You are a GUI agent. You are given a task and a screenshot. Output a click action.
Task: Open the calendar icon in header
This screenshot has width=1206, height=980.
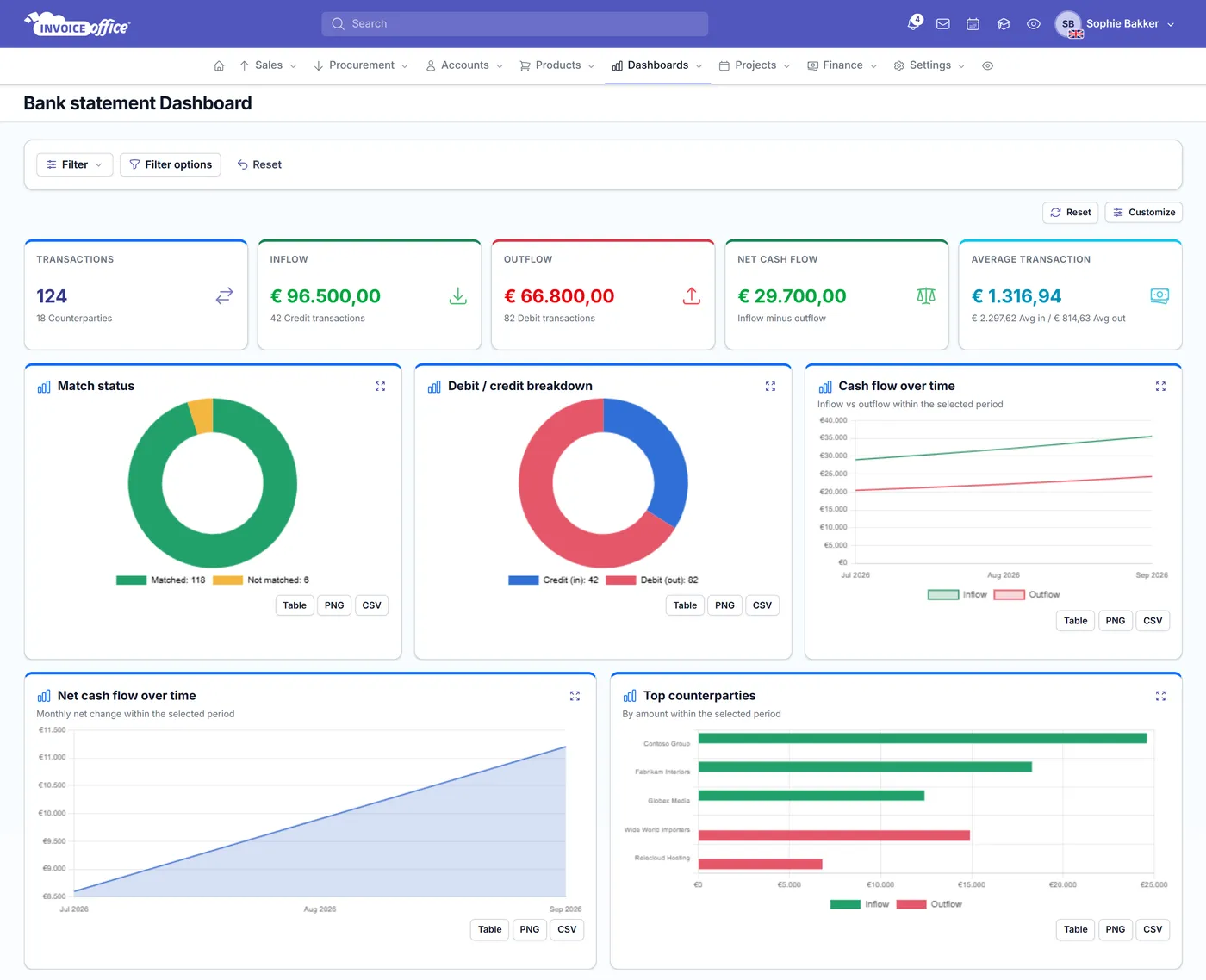973,24
